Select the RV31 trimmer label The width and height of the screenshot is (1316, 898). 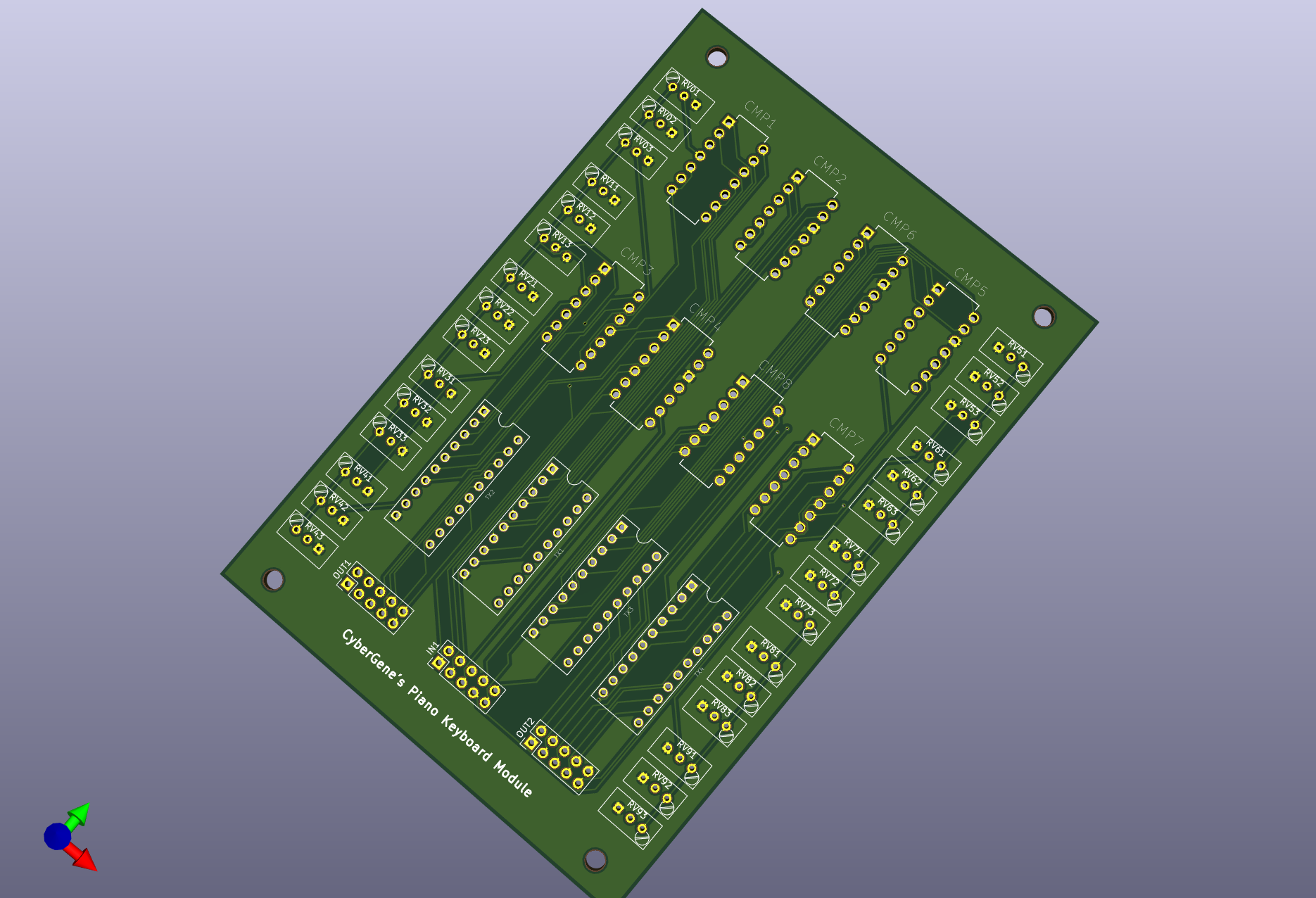(x=447, y=374)
